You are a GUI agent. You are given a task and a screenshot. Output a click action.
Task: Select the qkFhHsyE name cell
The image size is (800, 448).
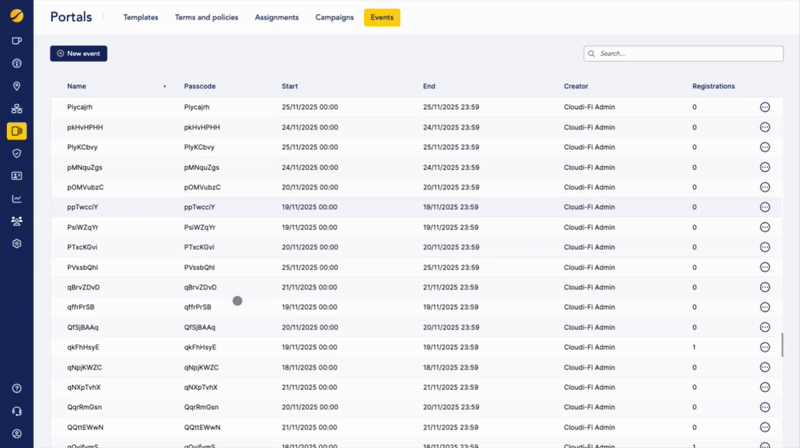83,347
